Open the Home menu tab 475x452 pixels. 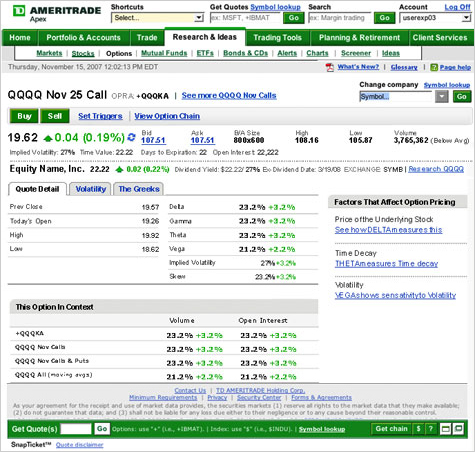click(20, 38)
